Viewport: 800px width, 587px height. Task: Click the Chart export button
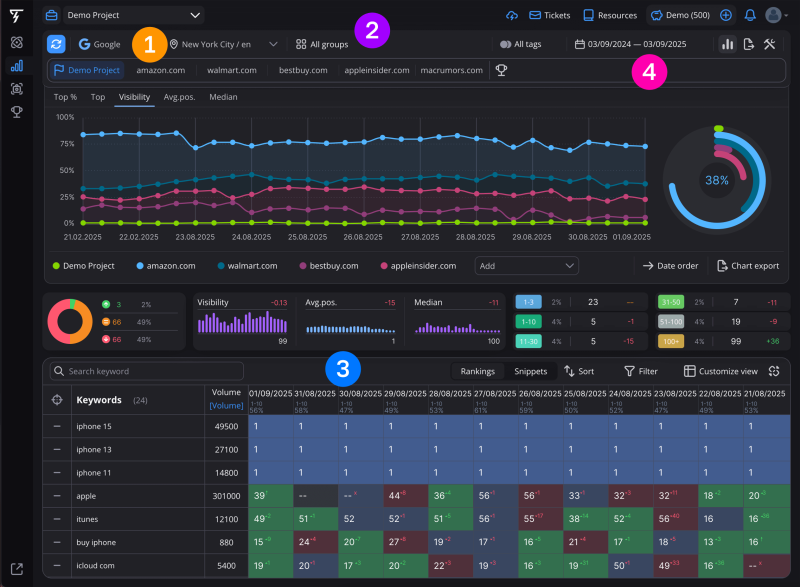coord(748,266)
